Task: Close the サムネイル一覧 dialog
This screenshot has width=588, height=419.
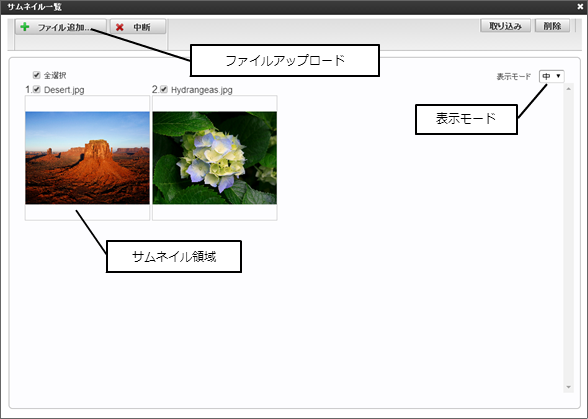Action: click(x=580, y=6)
